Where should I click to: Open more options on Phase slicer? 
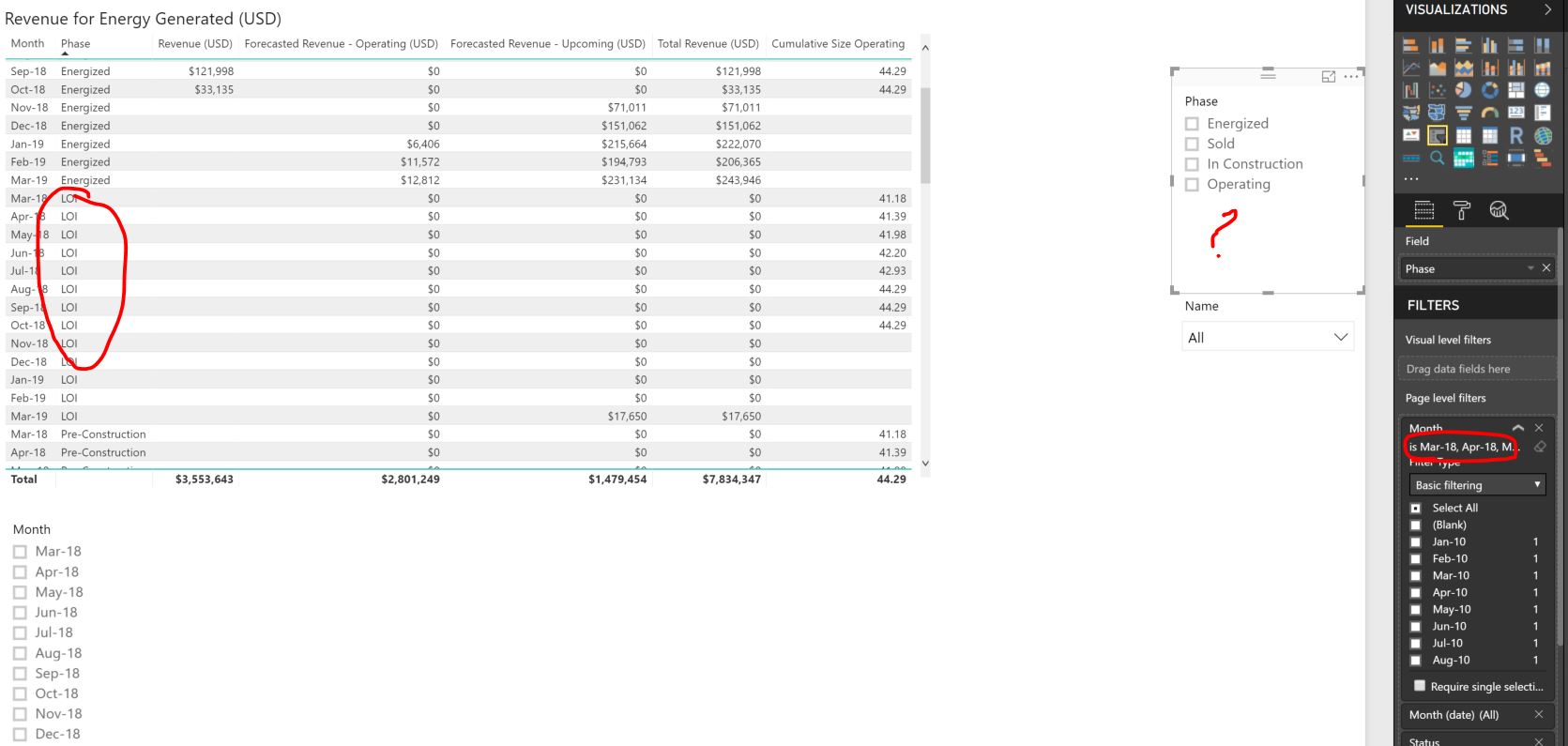pyautogui.click(x=1350, y=77)
